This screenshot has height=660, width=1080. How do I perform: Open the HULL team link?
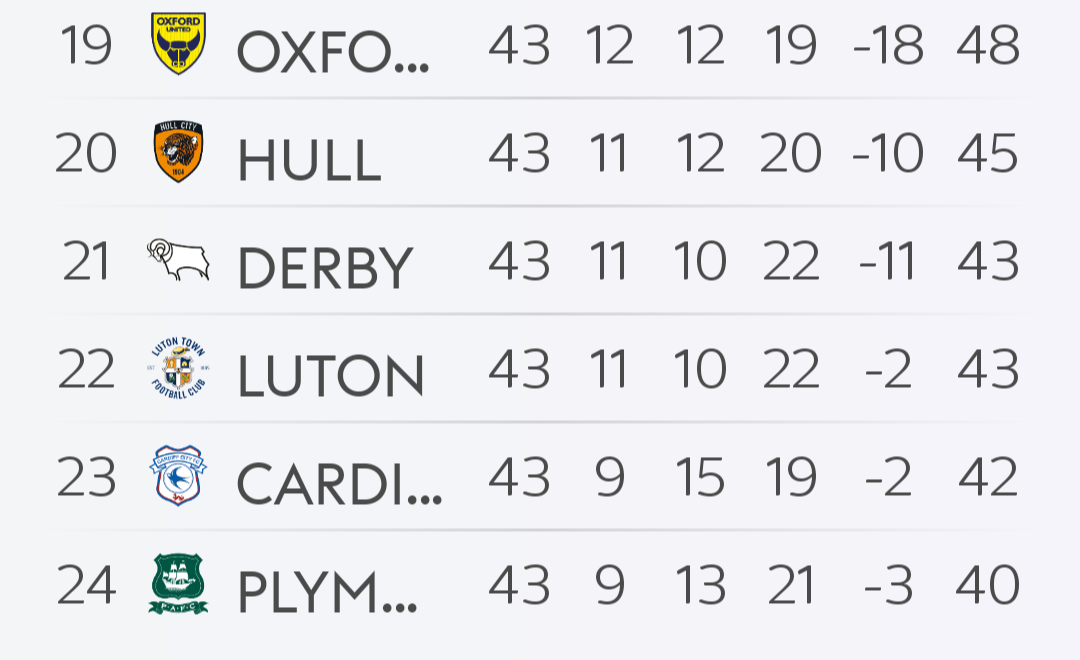[x=309, y=160]
